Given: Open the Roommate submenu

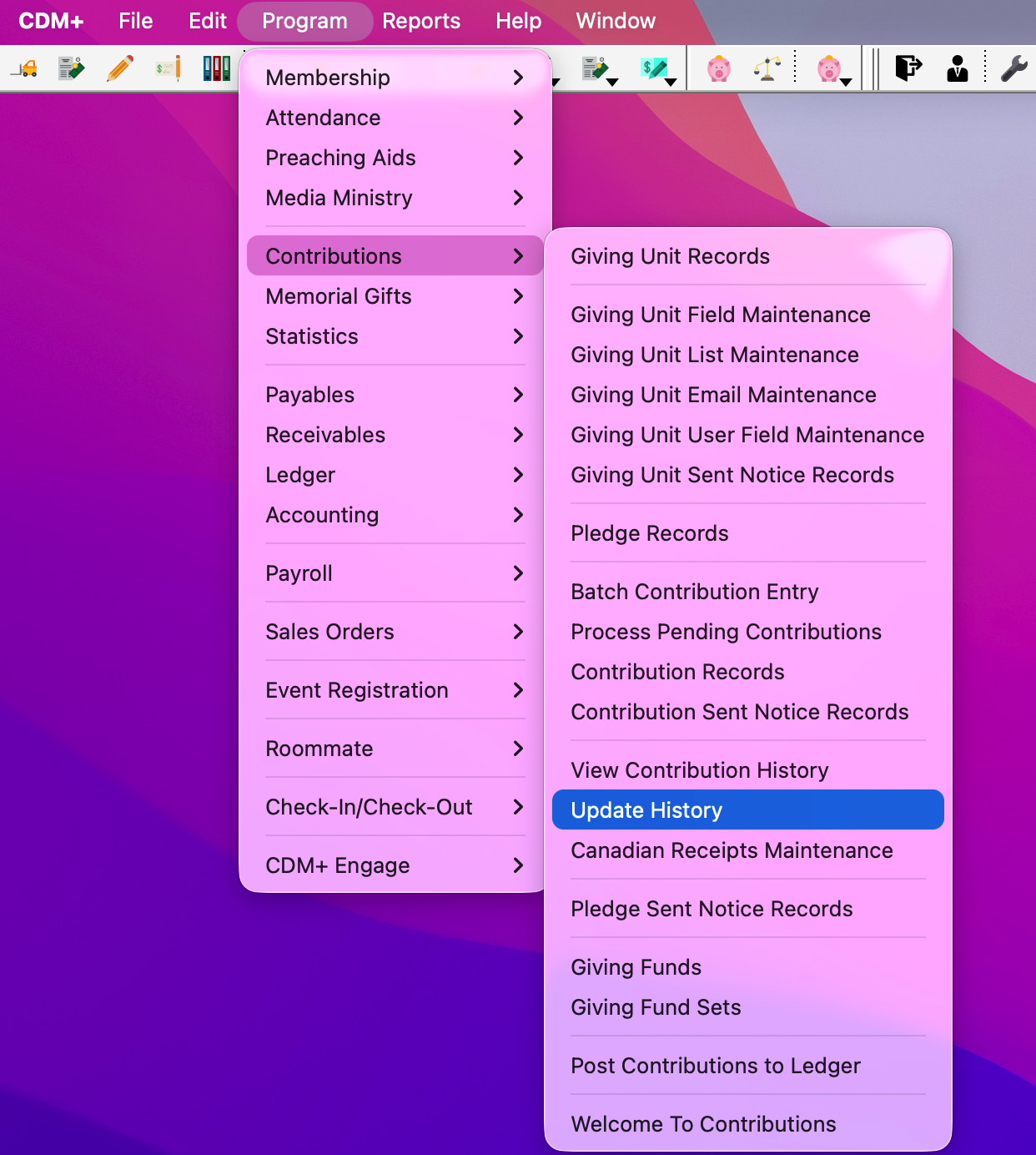Looking at the screenshot, I should click(x=395, y=749).
